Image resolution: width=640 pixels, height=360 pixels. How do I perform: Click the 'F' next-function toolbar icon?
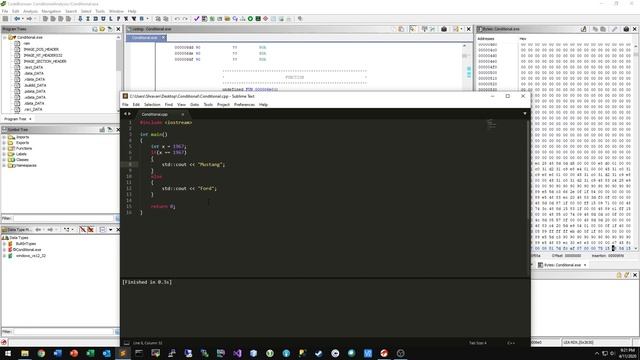118,19
